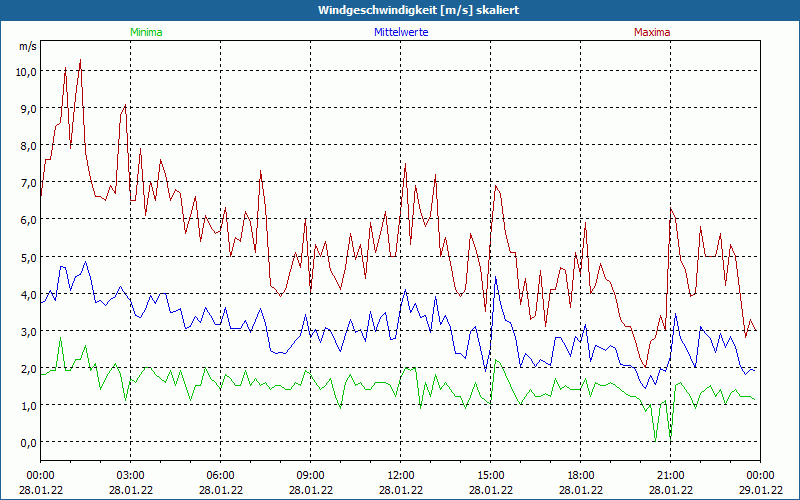
Task: Click the 29.01.22 date label
Action: coord(760,490)
